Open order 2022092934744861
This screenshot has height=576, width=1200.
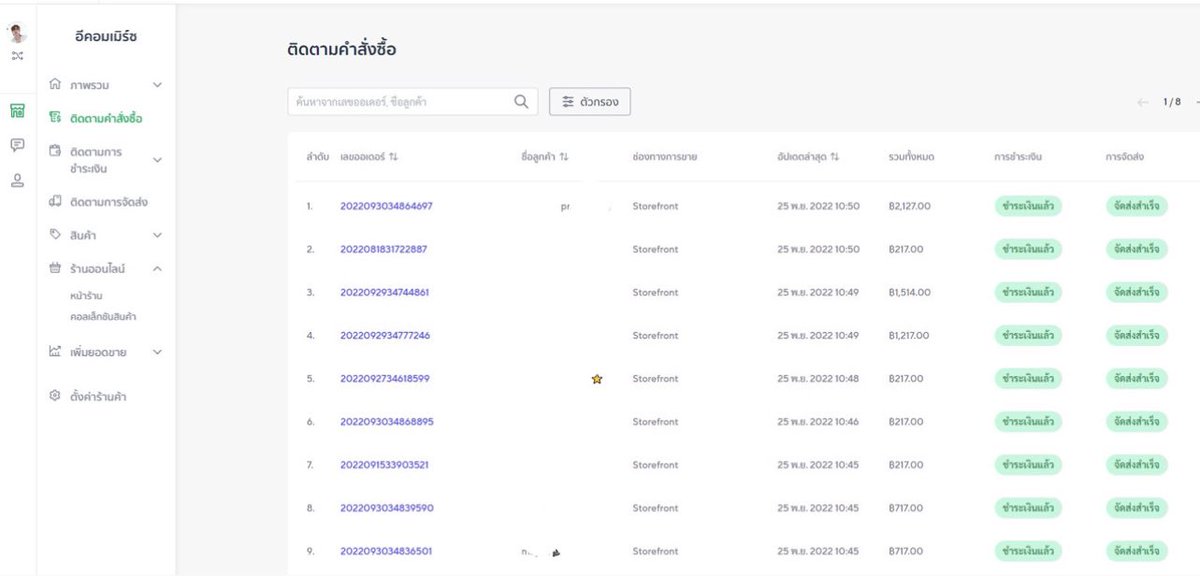(x=385, y=292)
